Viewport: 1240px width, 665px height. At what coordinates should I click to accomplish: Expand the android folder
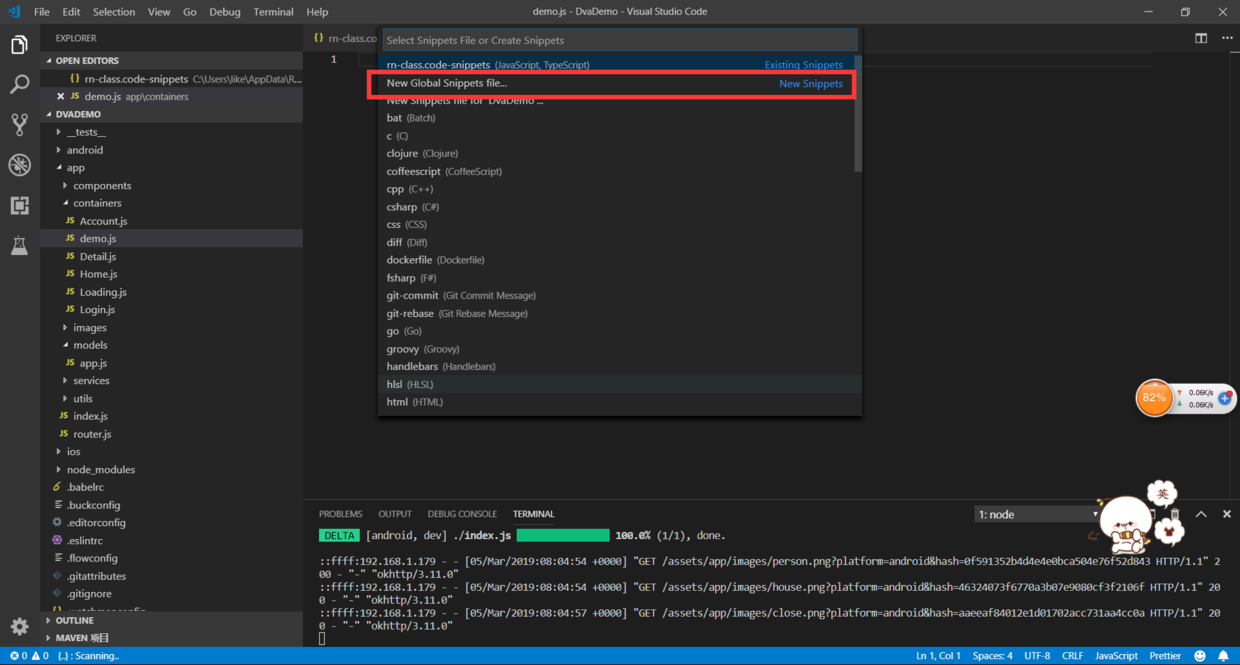click(x=85, y=150)
